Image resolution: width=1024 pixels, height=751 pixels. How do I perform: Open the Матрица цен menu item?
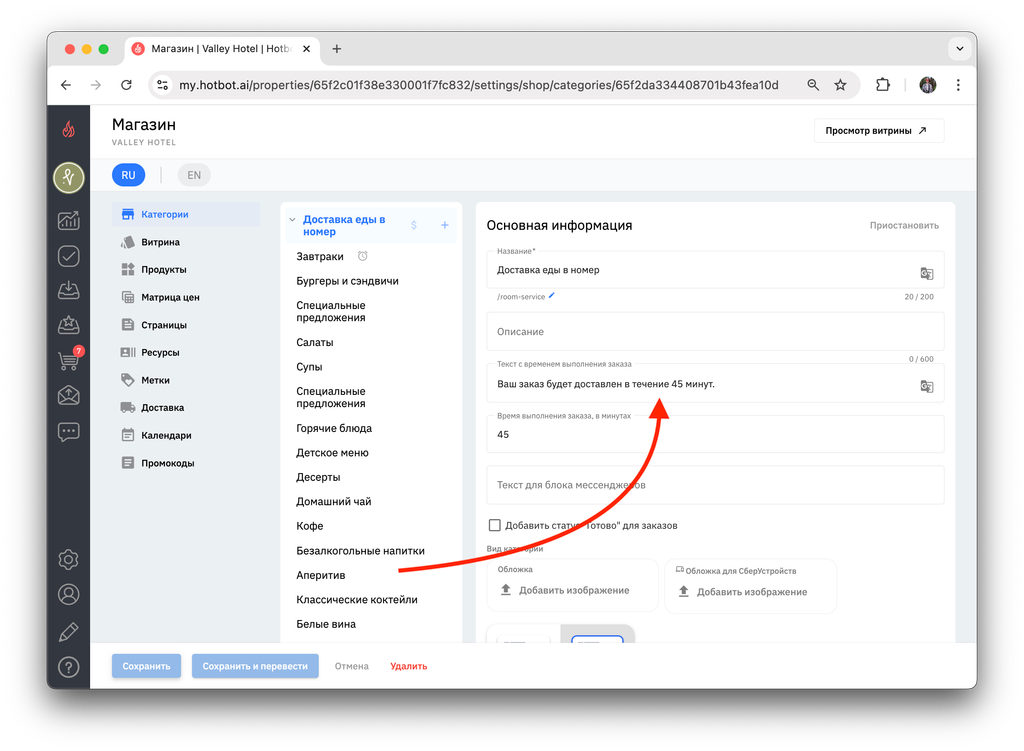point(186,297)
